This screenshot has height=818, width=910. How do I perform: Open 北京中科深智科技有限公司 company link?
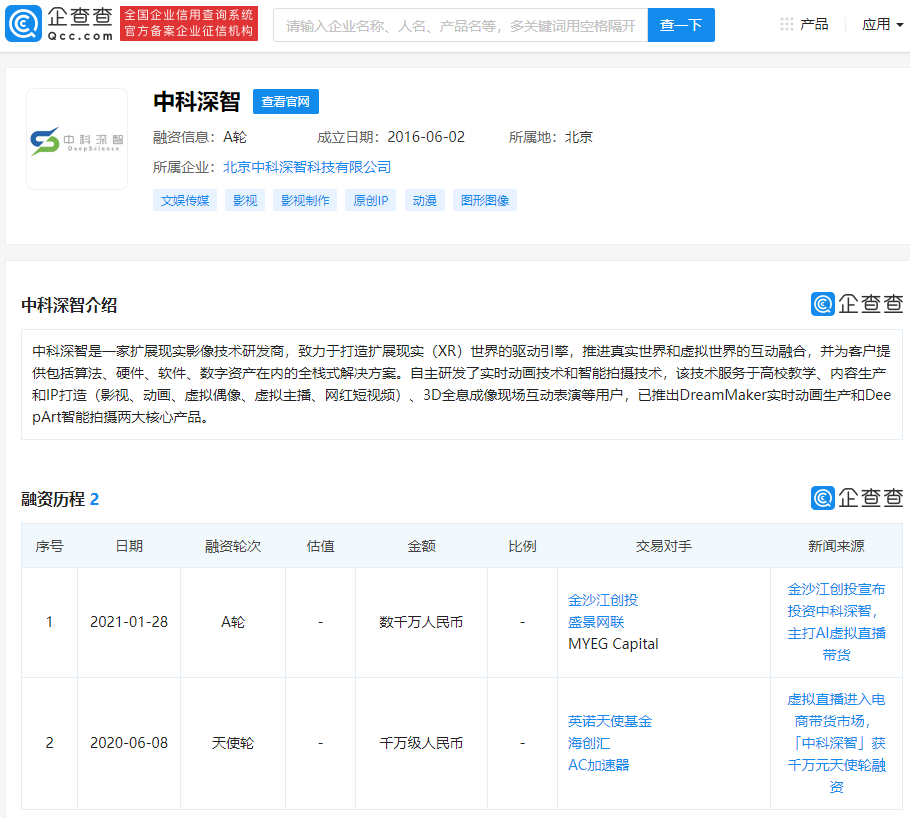(306, 167)
